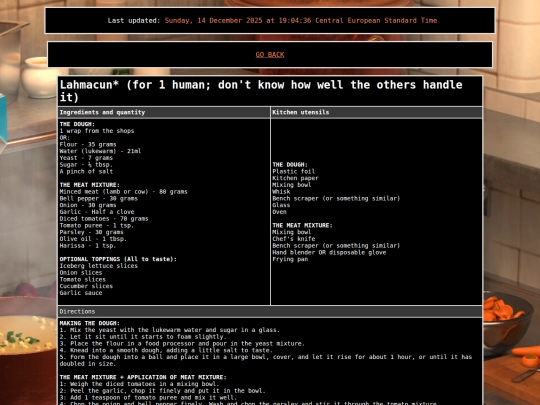Click 'Iceberg lettuce slices' topping
This screenshot has width=540, height=405.
pos(98,266)
